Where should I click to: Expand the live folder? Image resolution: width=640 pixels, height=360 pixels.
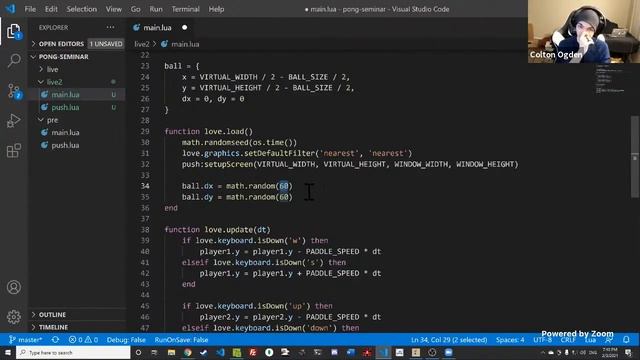coord(52,69)
